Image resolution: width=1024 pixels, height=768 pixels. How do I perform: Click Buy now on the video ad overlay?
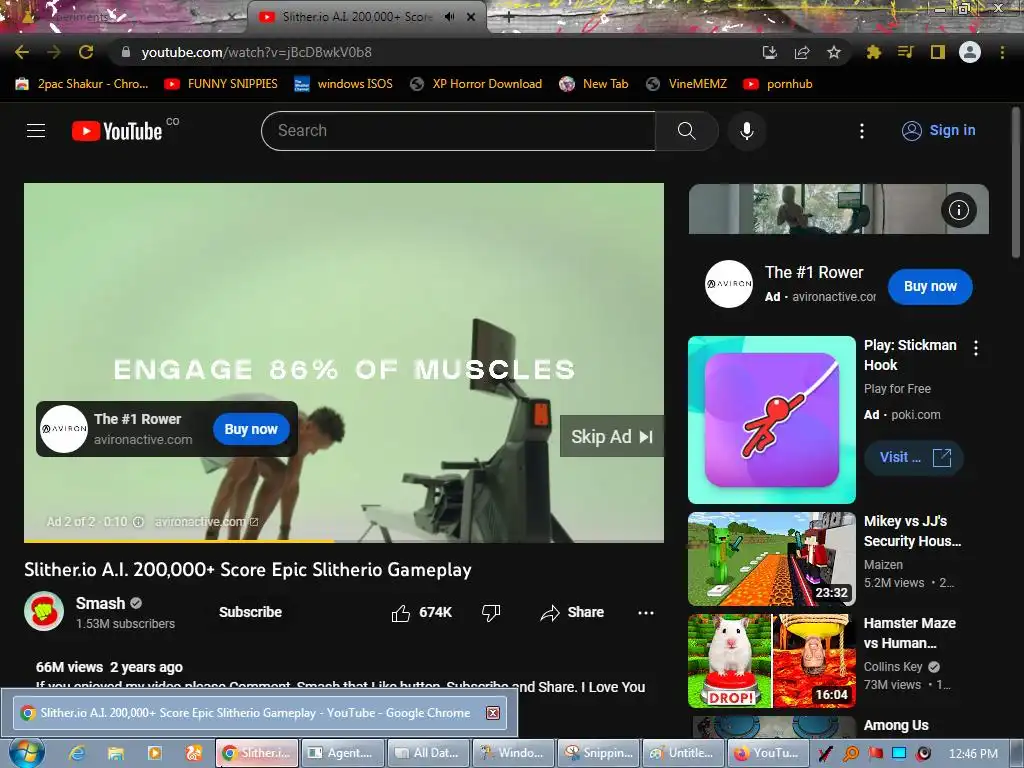click(x=251, y=429)
